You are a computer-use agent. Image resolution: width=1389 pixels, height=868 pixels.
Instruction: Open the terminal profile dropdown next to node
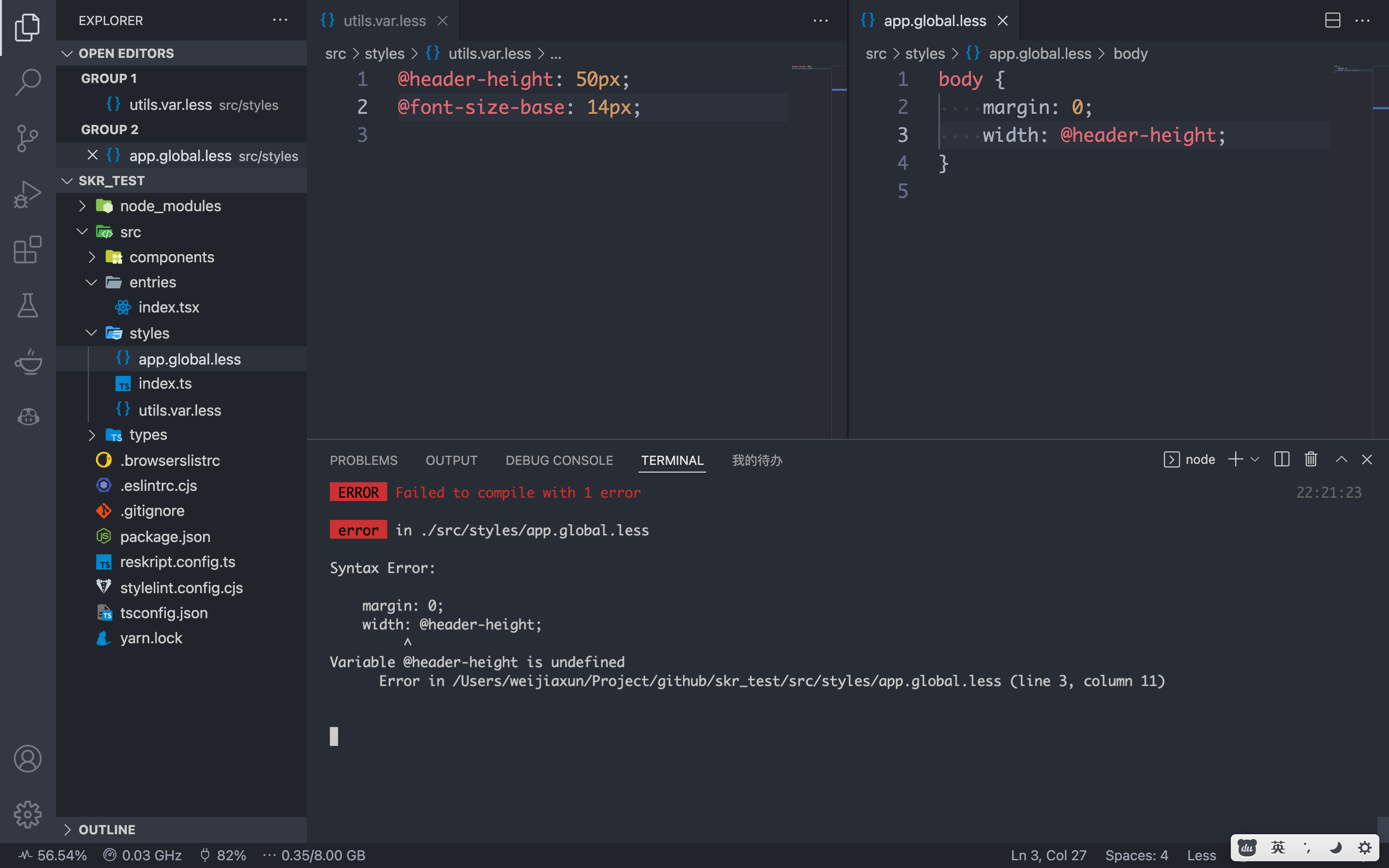click(x=1256, y=459)
